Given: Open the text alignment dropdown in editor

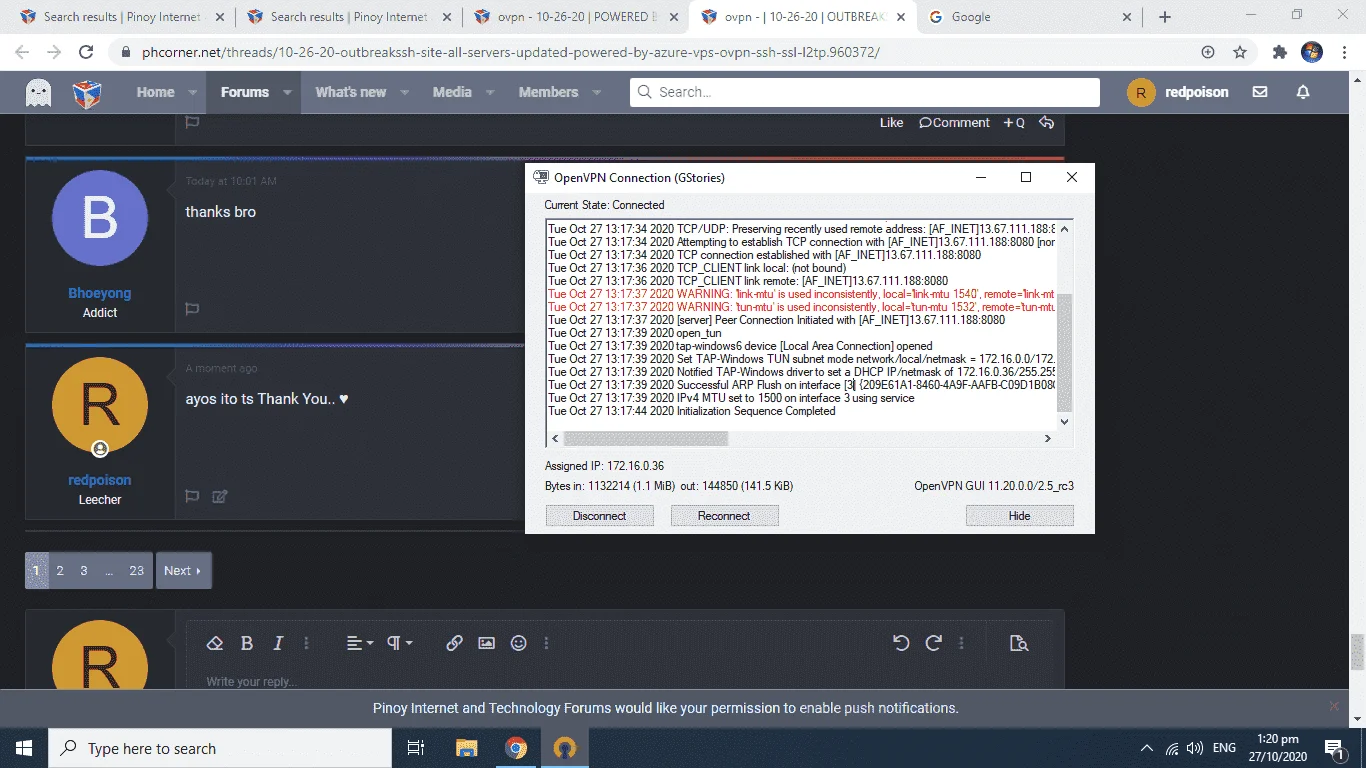Looking at the screenshot, I should (x=360, y=643).
